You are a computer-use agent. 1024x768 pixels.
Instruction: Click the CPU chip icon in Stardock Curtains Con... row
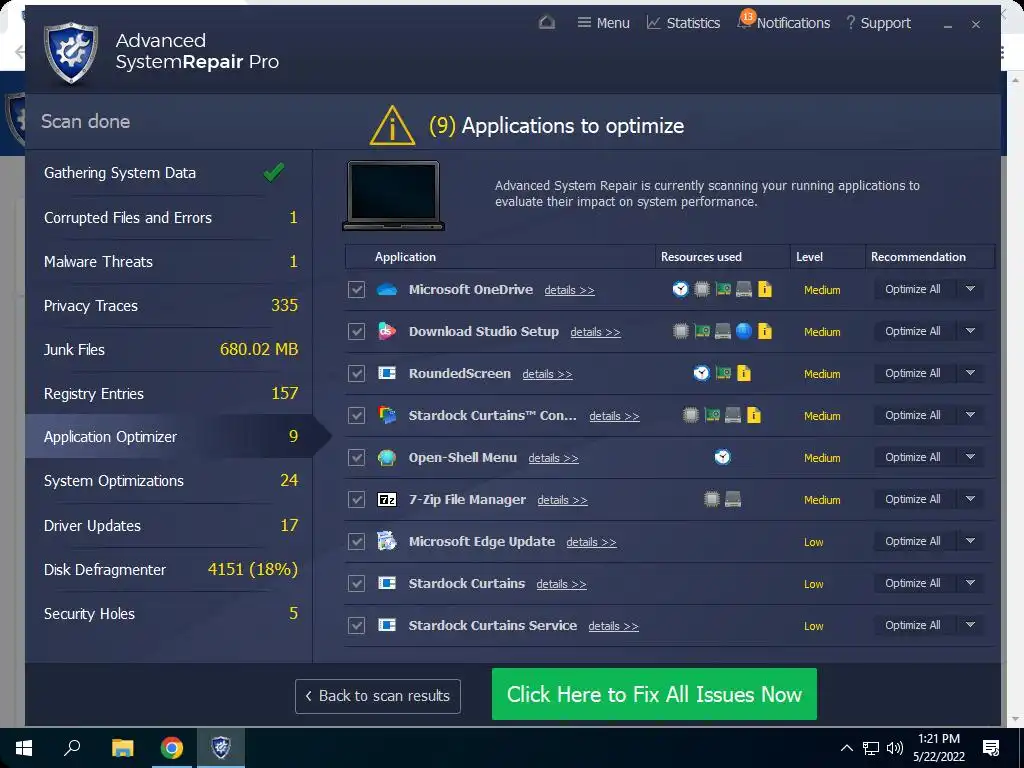pos(690,415)
